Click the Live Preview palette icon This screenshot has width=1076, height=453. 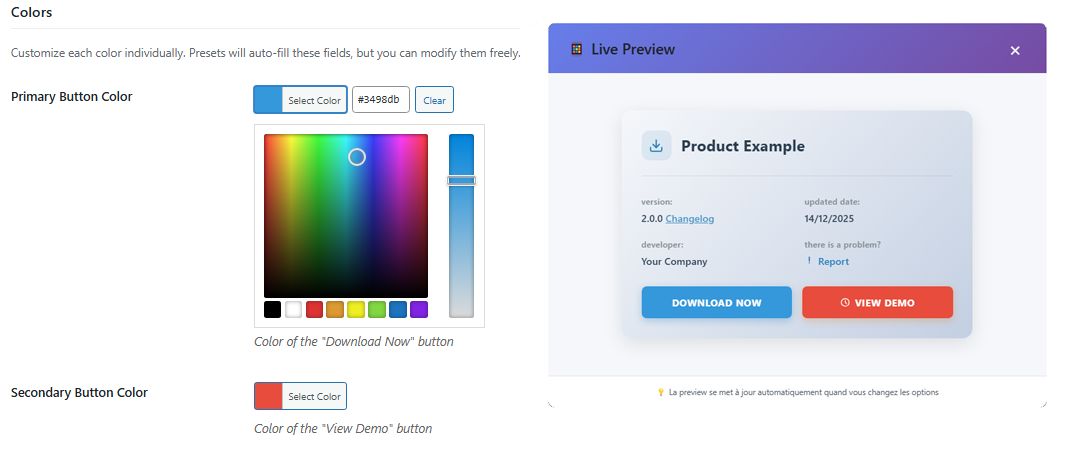click(x=577, y=49)
